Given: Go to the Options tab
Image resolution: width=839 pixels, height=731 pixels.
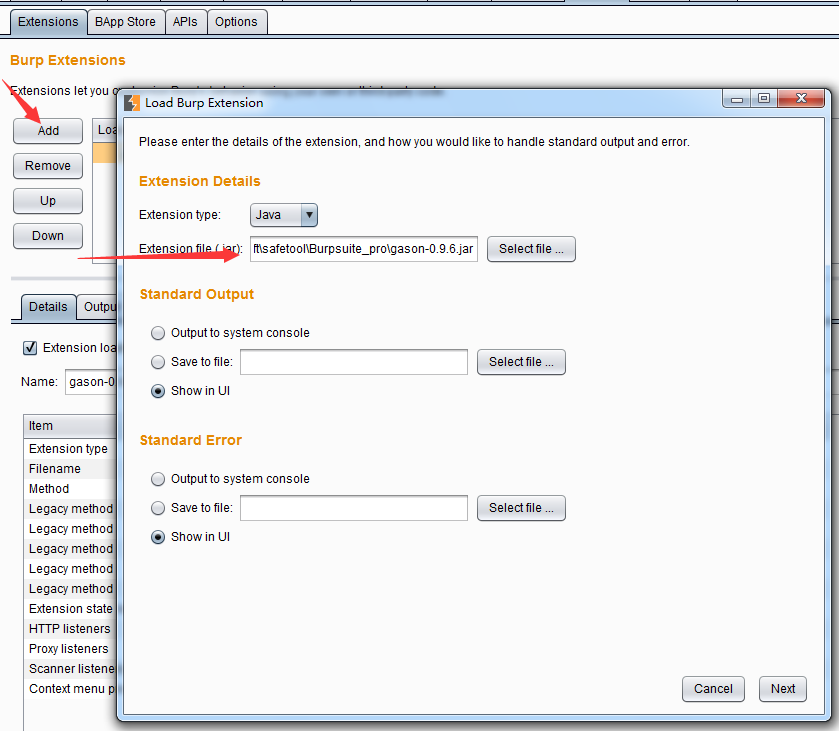Looking at the screenshot, I should tap(236, 21).
